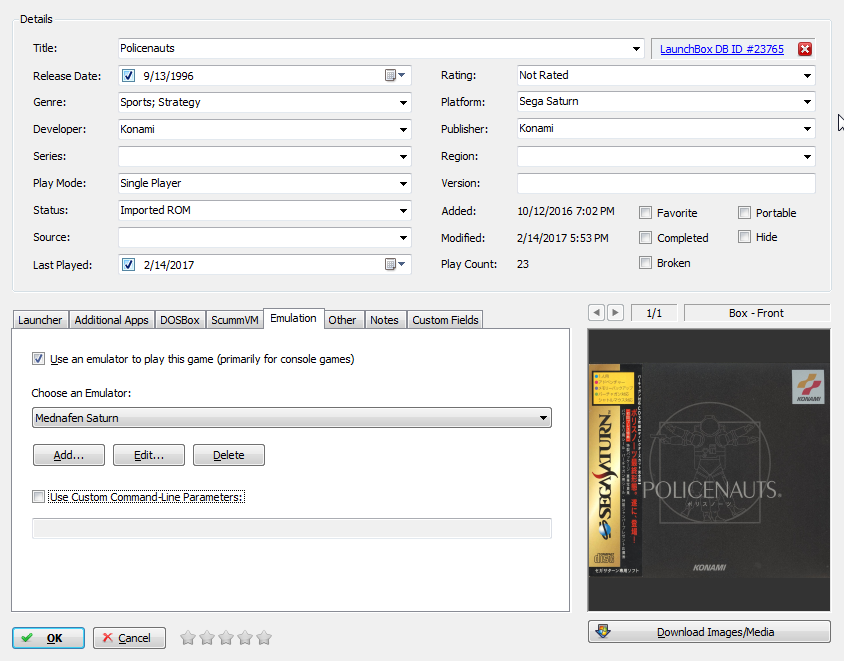Image resolution: width=844 pixels, height=661 pixels.
Task: Uncheck the Last Played checkbox
Action: point(128,264)
